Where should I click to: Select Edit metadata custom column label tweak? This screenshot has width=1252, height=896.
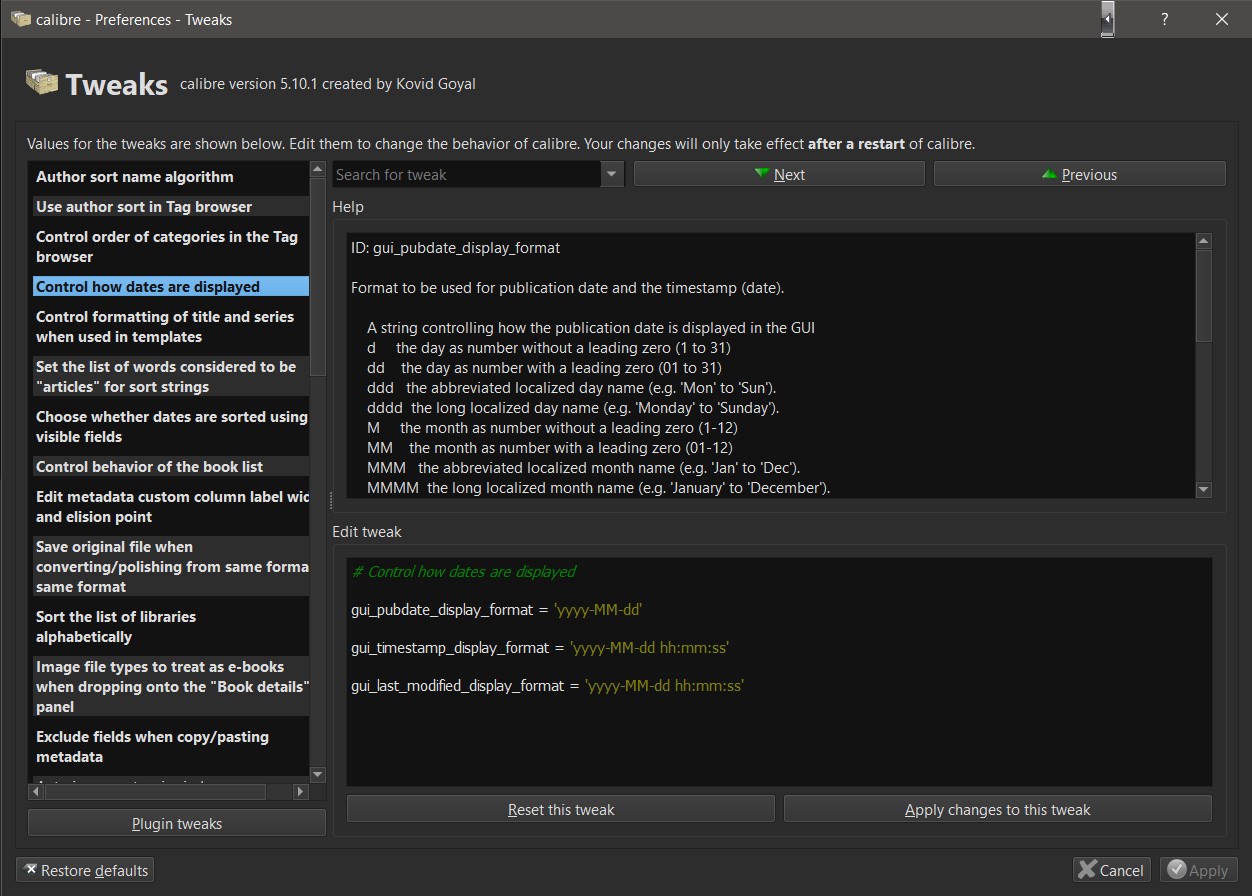tap(170, 507)
